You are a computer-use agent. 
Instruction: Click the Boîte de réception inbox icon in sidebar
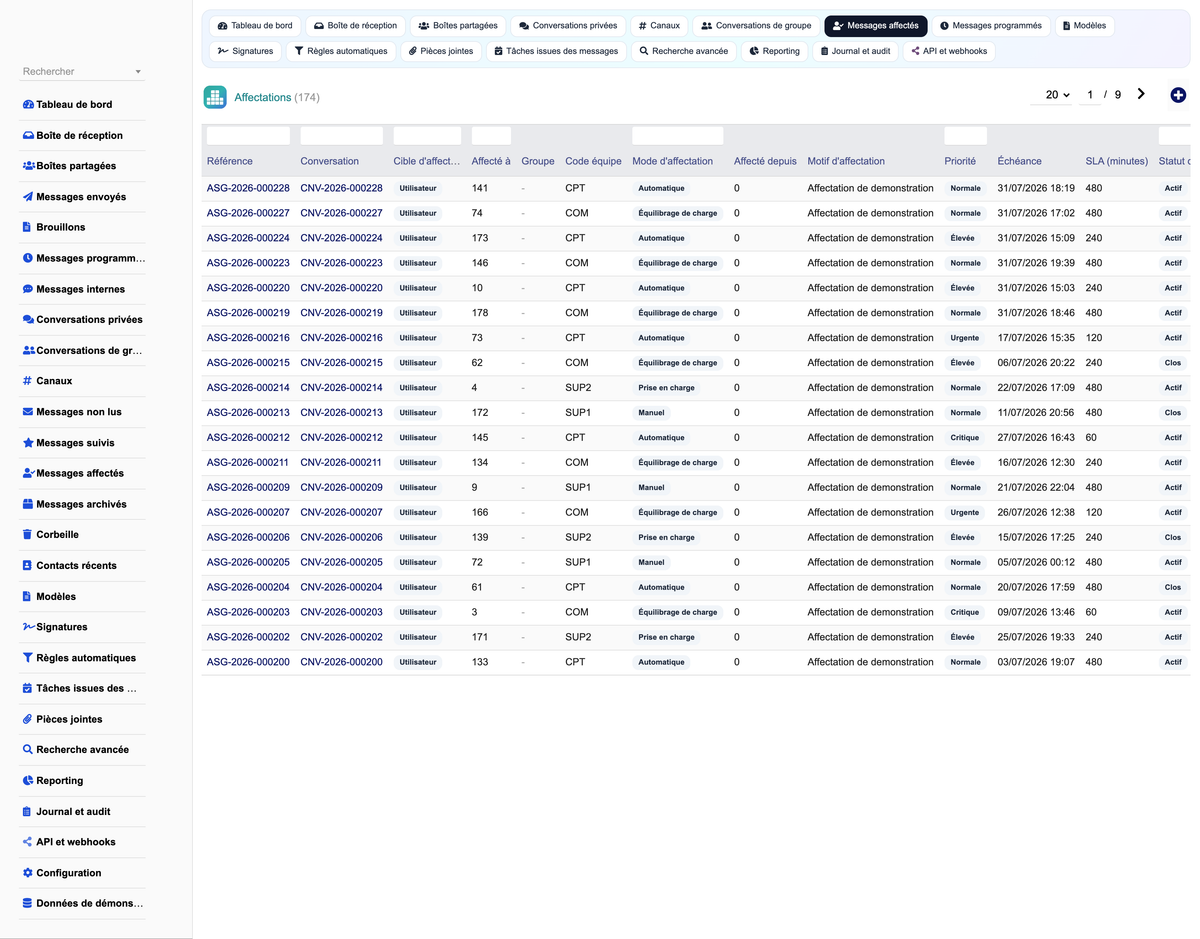coord(28,136)
